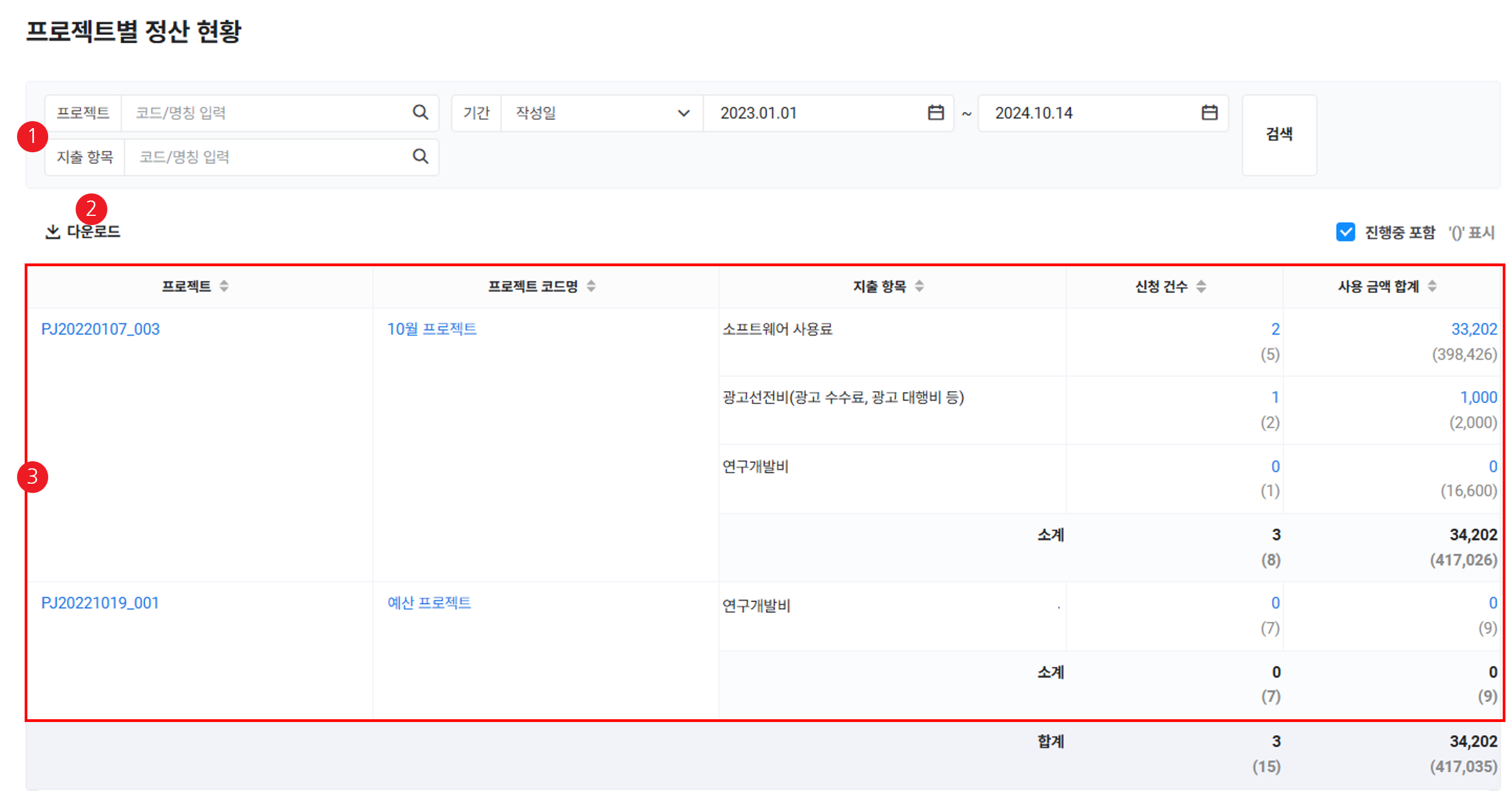This screenshot has height=791, width=1512.
Task: Open the 예산 프로젝트 link
Action: click(x=429, y=603)
